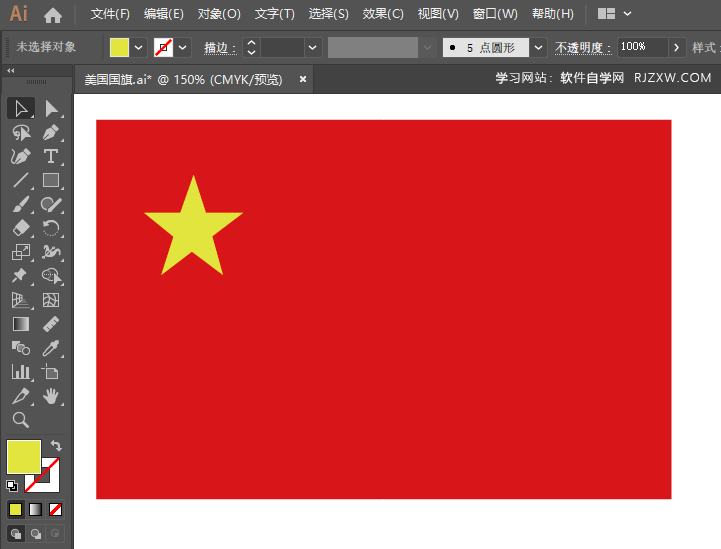Image resolution: width=721 pixels, height=549 pixels.
Task: Choose the Eraser tool
Action: [21, 228]
